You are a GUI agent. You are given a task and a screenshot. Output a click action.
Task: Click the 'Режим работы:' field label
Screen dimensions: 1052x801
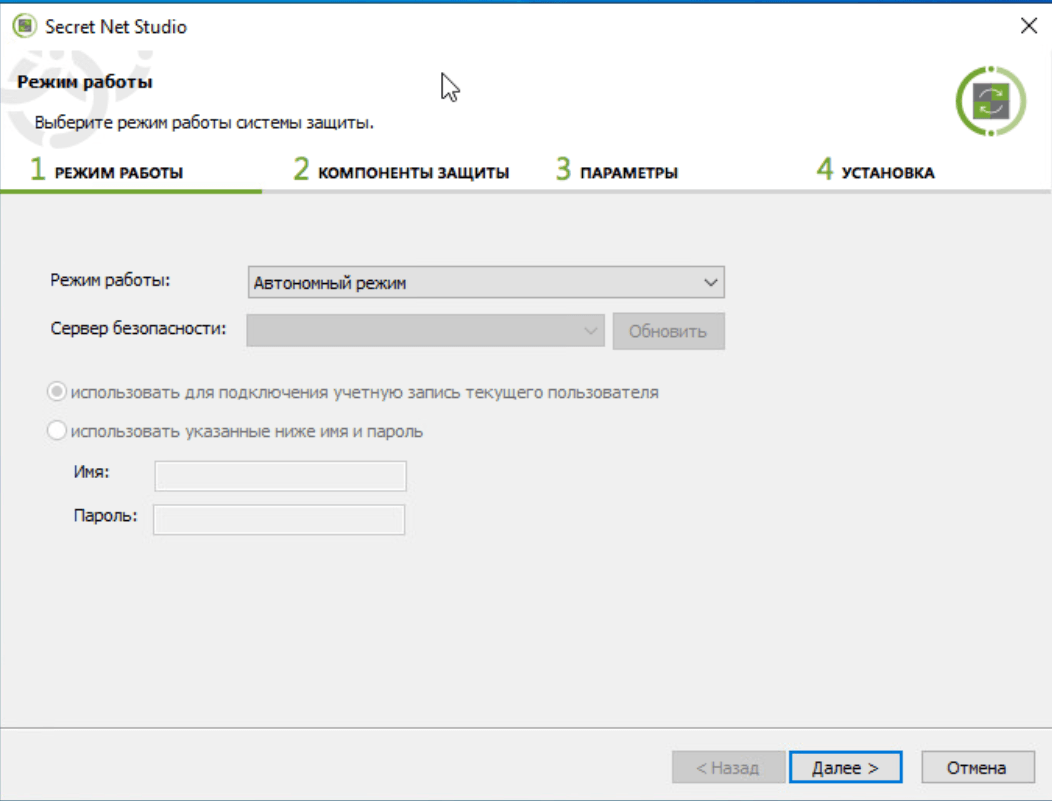(x=110, y=280)
